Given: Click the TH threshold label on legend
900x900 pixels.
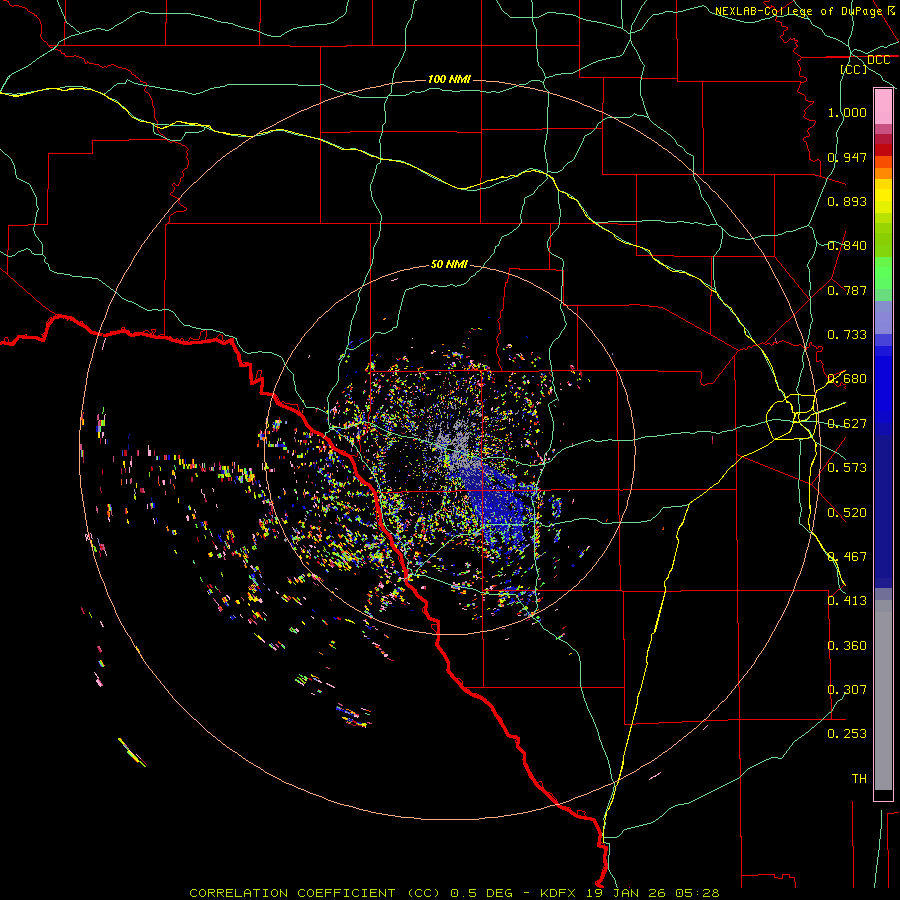Looking at the screenshot, I should [x=859, y=779].
